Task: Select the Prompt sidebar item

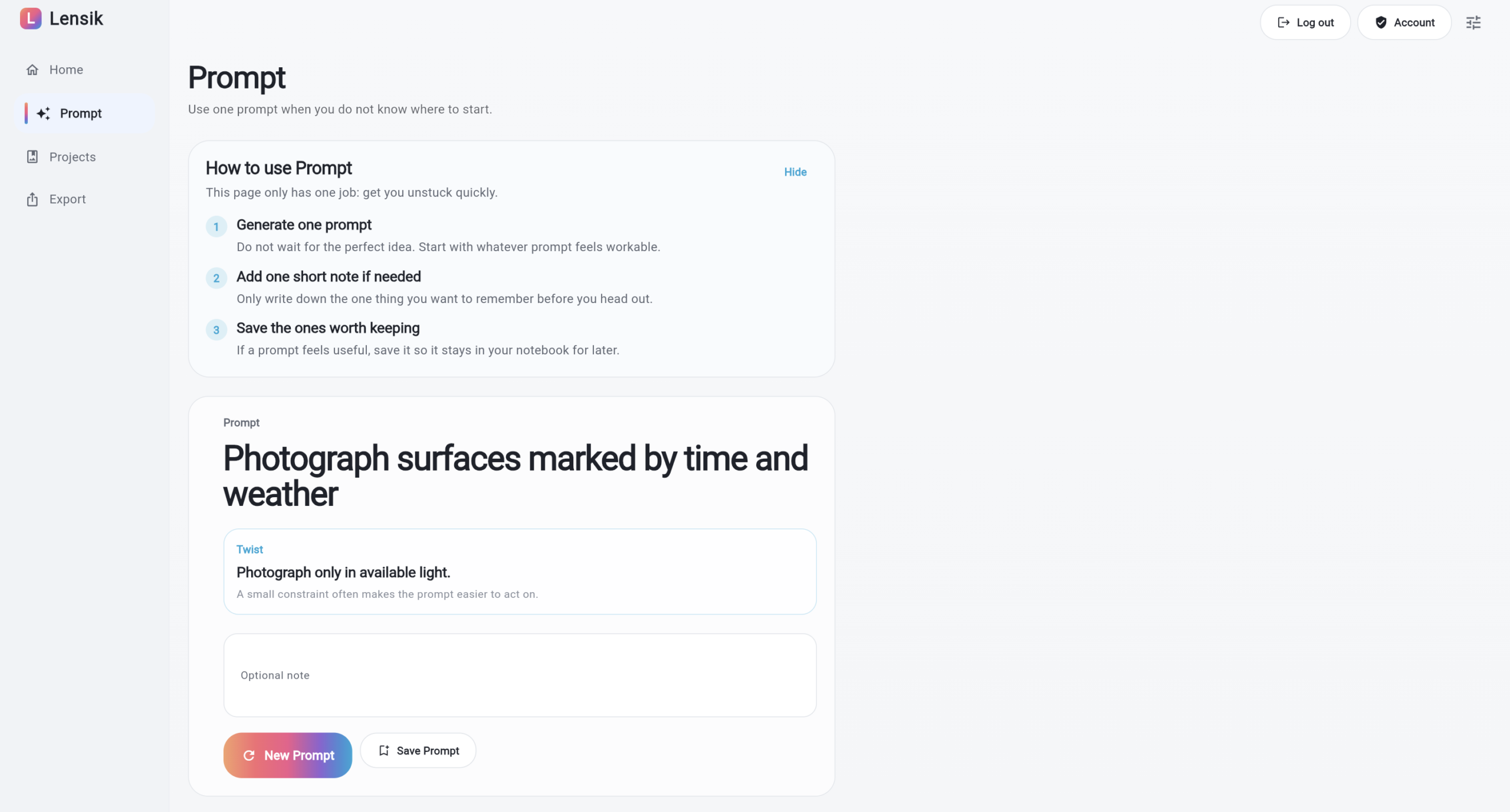Action: tap(81, 113)
